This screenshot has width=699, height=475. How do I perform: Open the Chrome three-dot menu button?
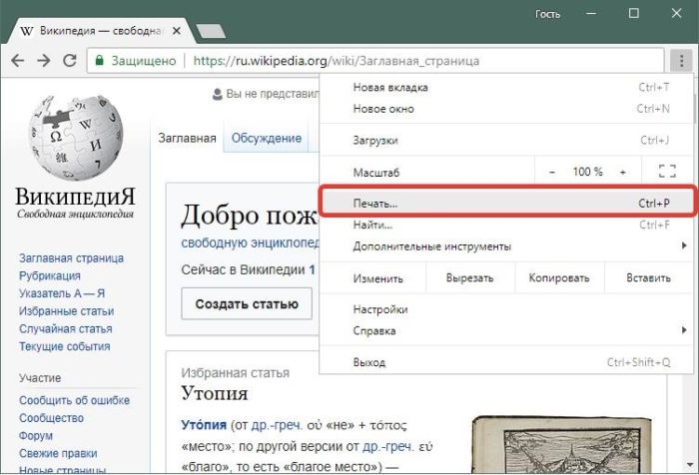[x=681, y=60]
